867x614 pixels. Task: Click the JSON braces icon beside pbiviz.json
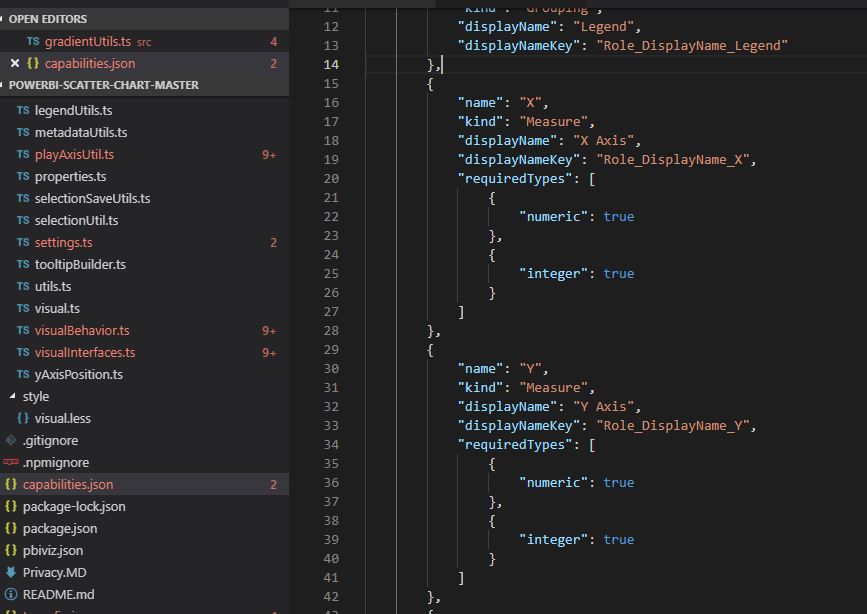[11, 550]
